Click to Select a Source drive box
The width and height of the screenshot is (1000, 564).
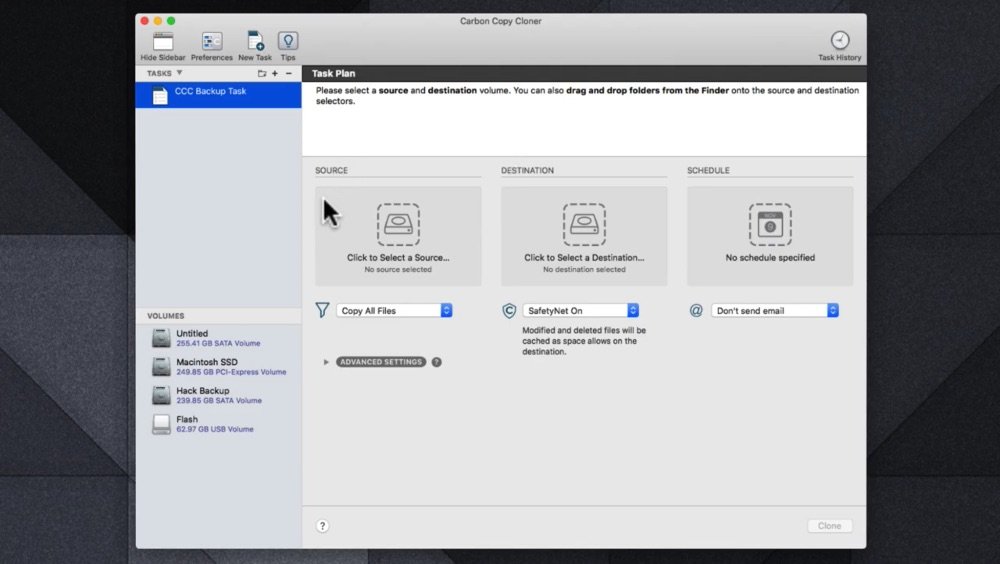coord(398,237)
